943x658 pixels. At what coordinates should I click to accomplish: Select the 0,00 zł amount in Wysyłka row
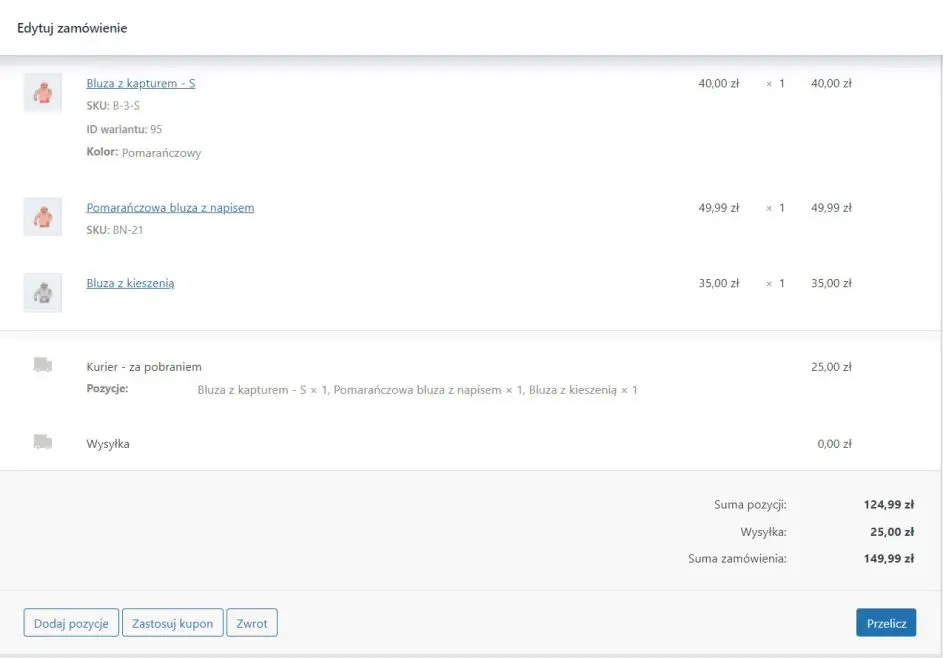(834, 444)
